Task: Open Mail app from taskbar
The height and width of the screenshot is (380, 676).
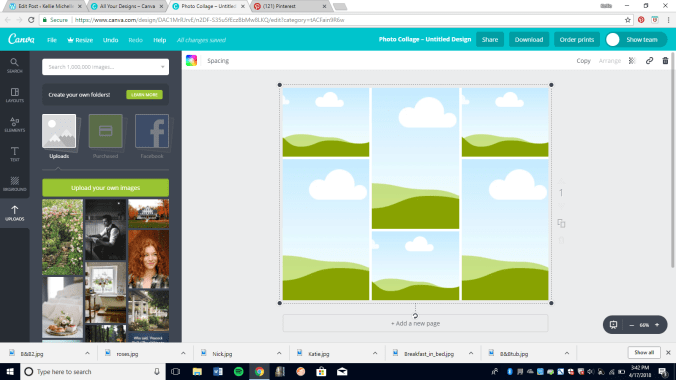Action: pyautogui.click(x=342, y=371)
